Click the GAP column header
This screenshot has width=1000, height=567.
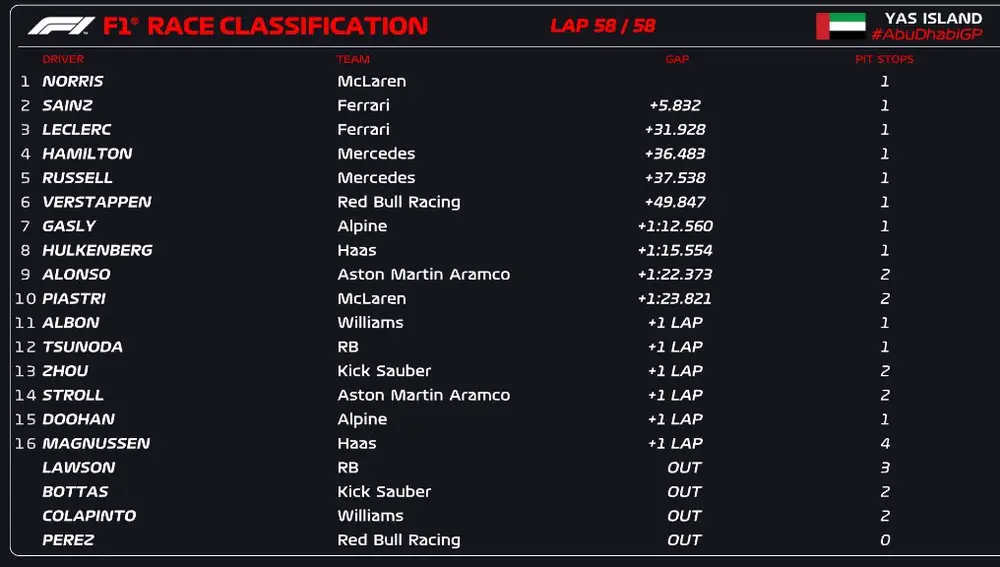(677, 59)
